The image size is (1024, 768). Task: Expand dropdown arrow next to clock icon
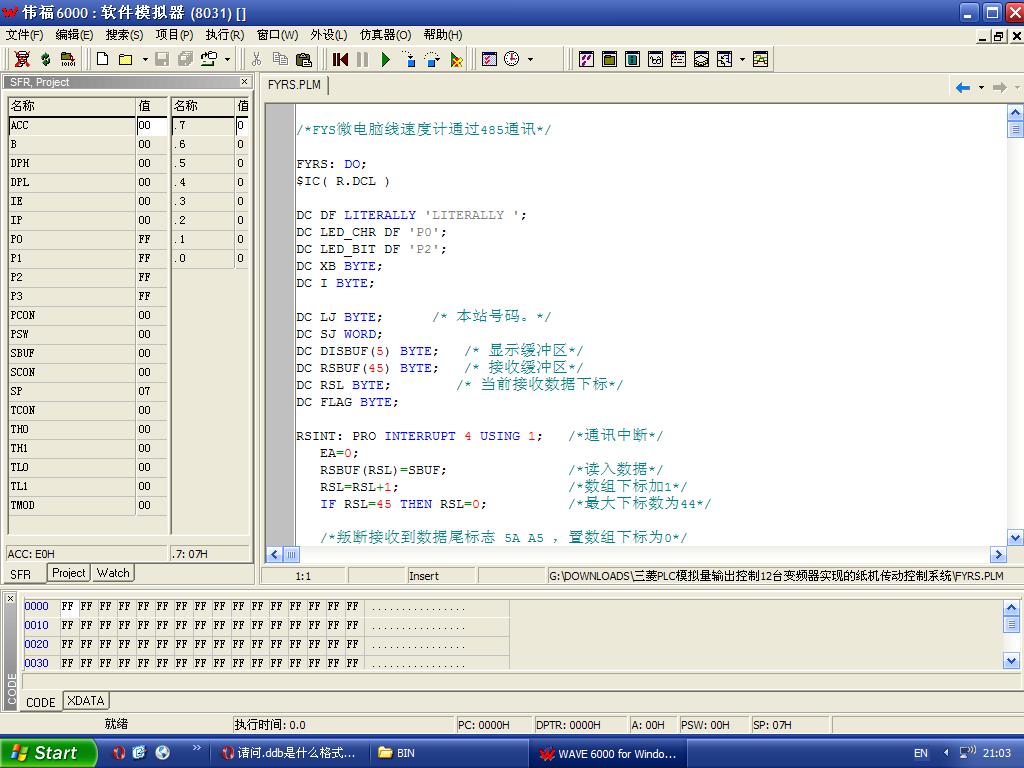[x=530, y=60]
